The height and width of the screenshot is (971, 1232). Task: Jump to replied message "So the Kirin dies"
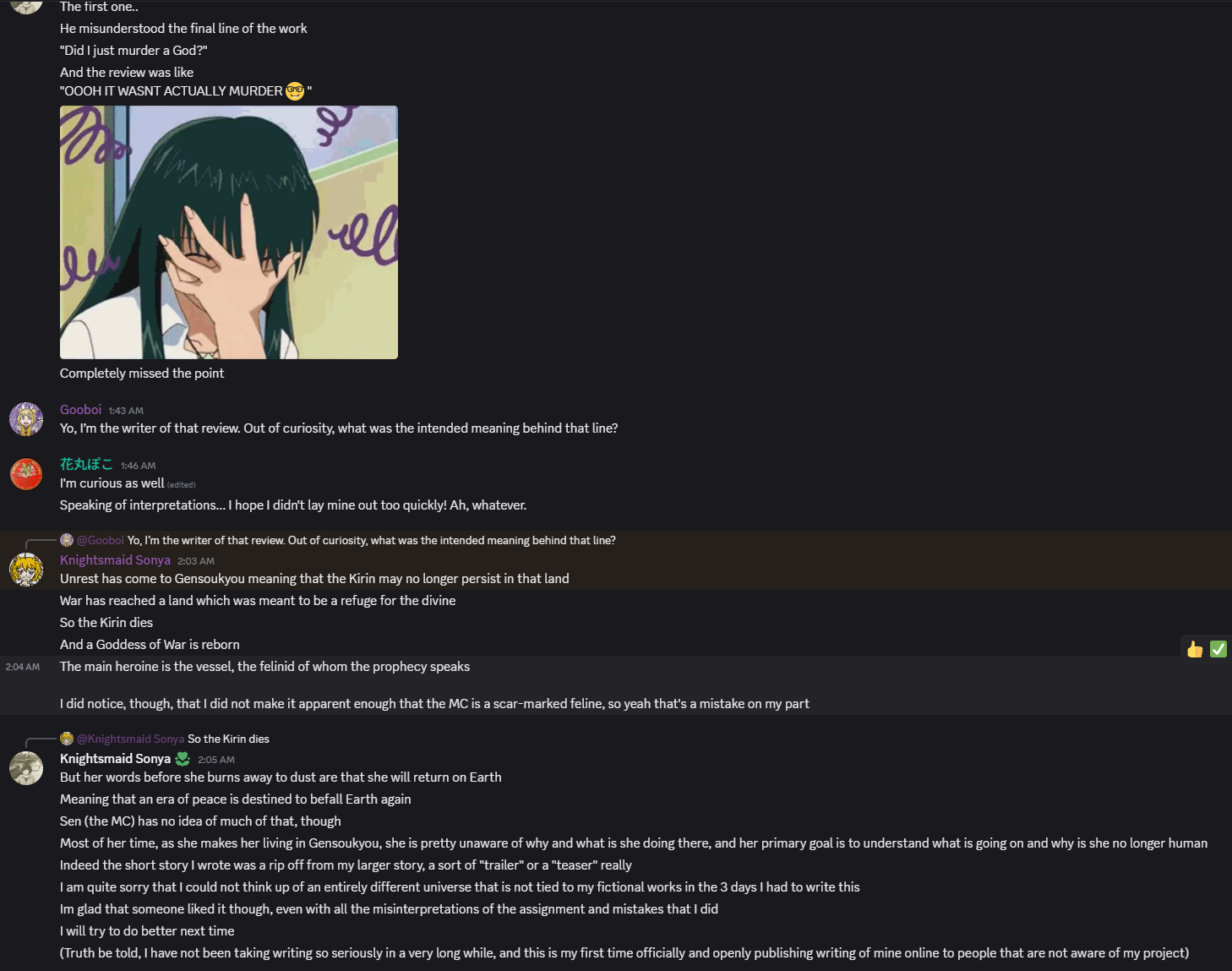coord(228,739)
